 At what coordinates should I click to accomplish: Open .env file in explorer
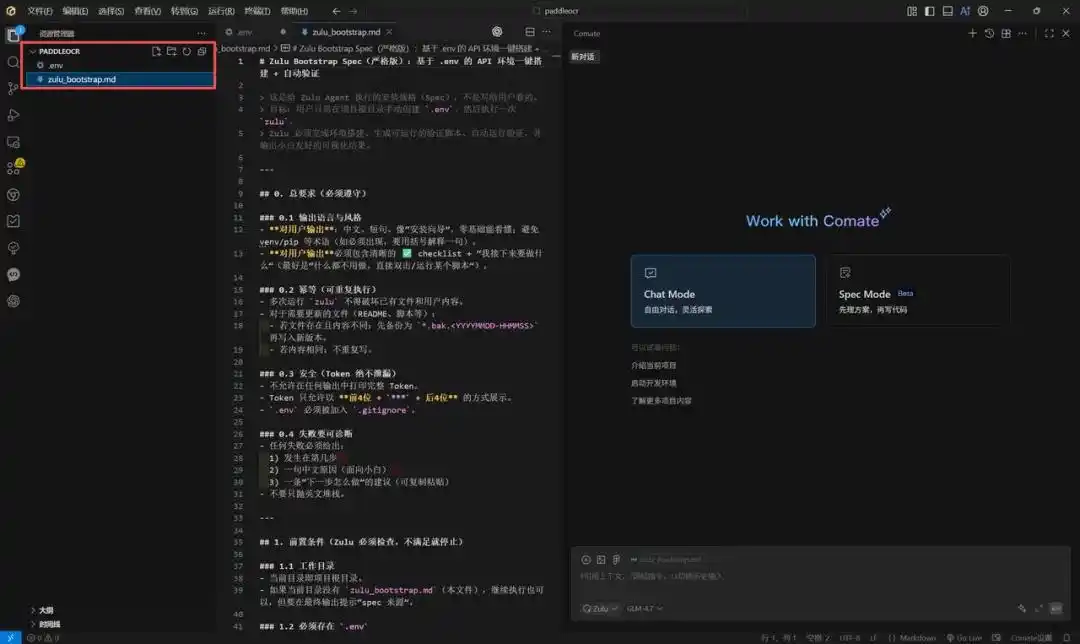pos(119,65)
